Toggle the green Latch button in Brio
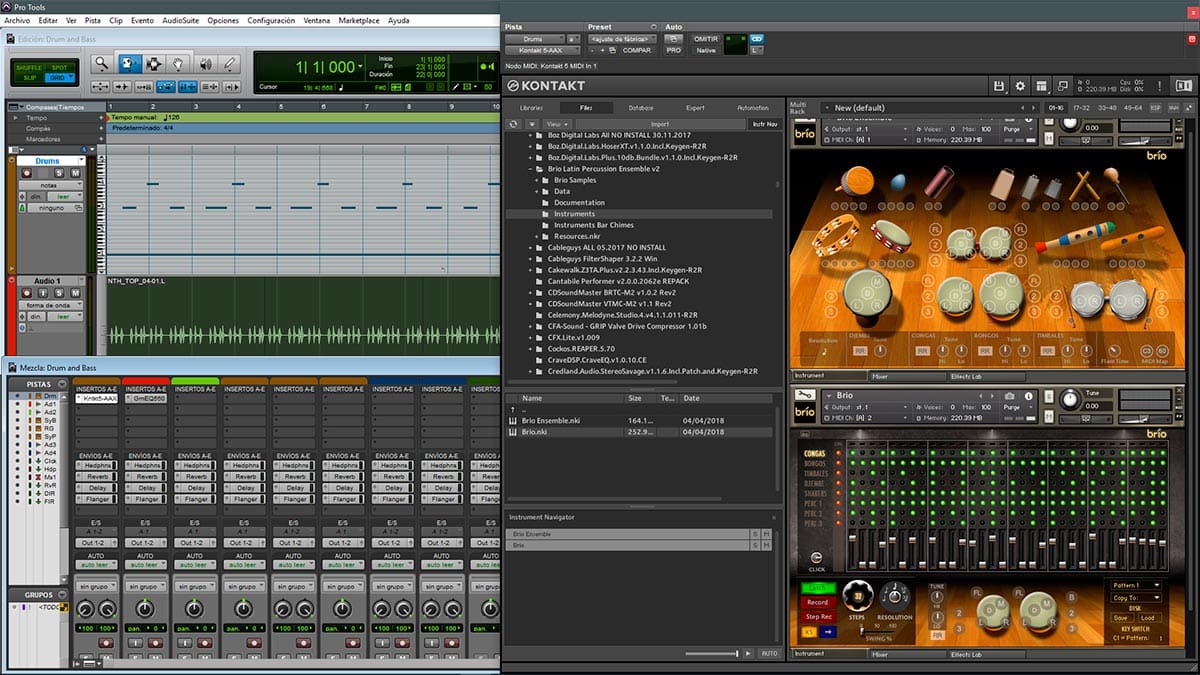1200x675 pixels. (x=817, y=588)
